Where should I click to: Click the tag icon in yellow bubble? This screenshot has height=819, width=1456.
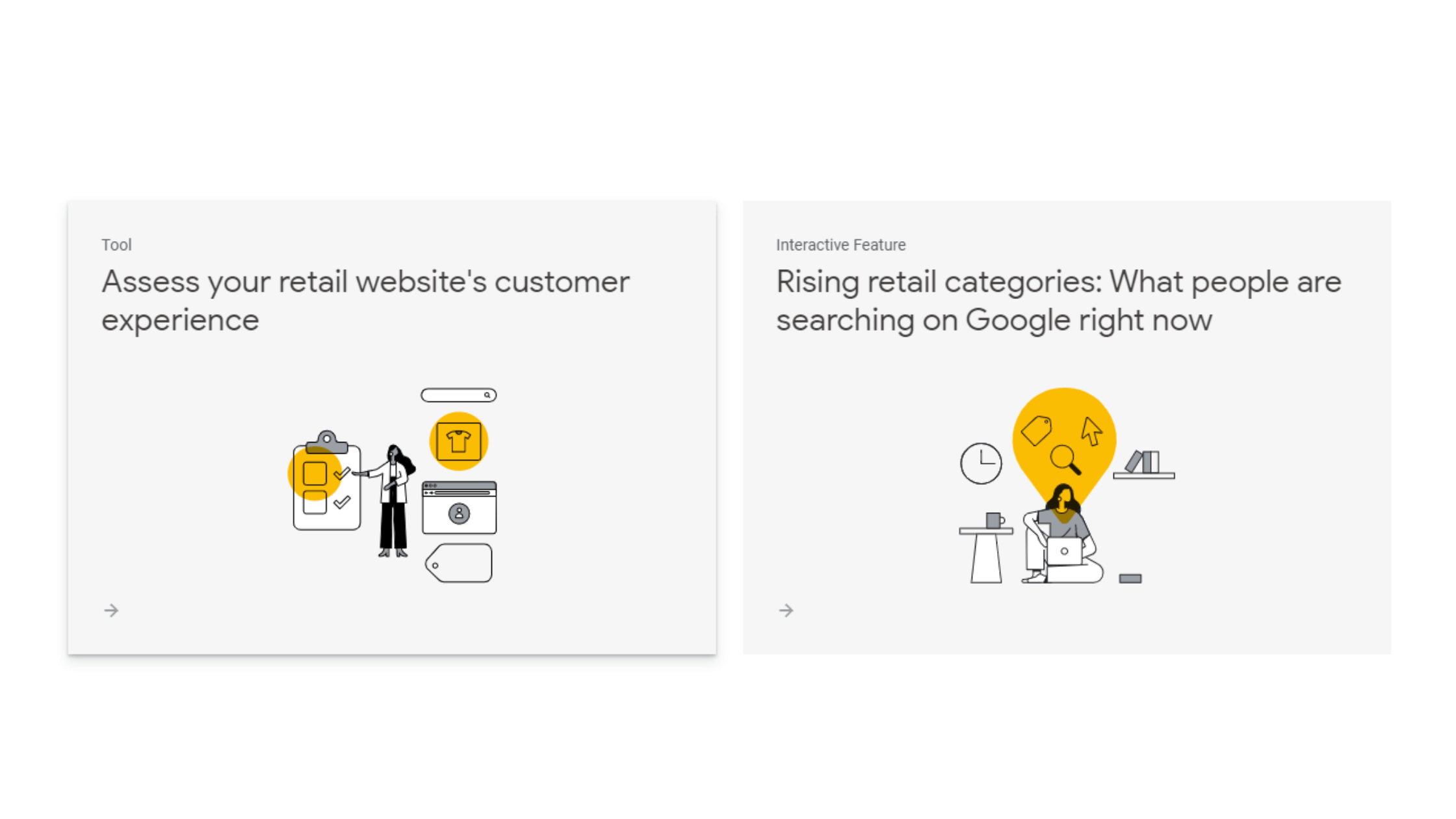tap(1036, 431)
